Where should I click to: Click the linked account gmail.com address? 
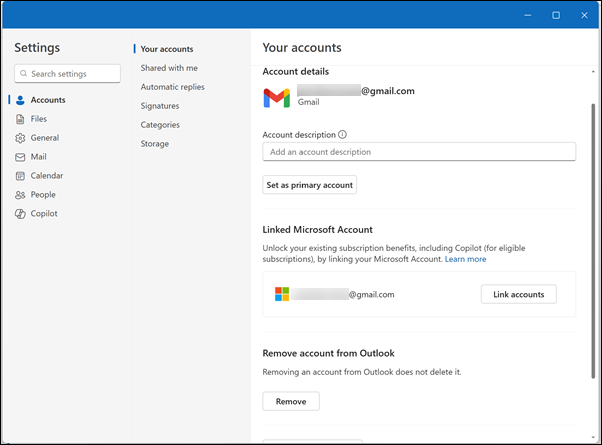(343, 294)
